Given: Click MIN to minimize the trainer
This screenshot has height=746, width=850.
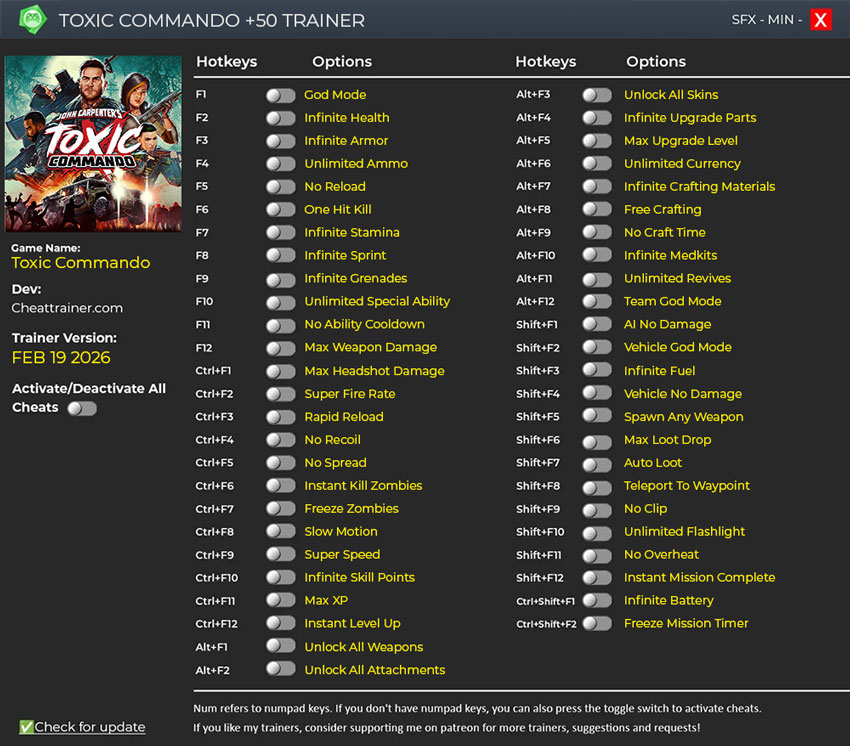Looking at the screenshot, I should [x=780, y=20].
